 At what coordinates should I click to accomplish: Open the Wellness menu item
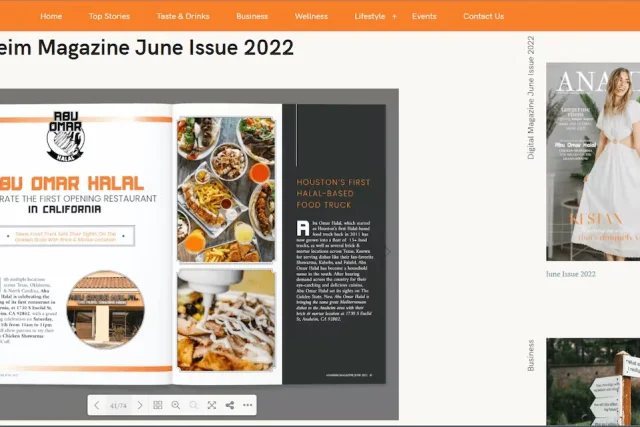coord(311,16)
